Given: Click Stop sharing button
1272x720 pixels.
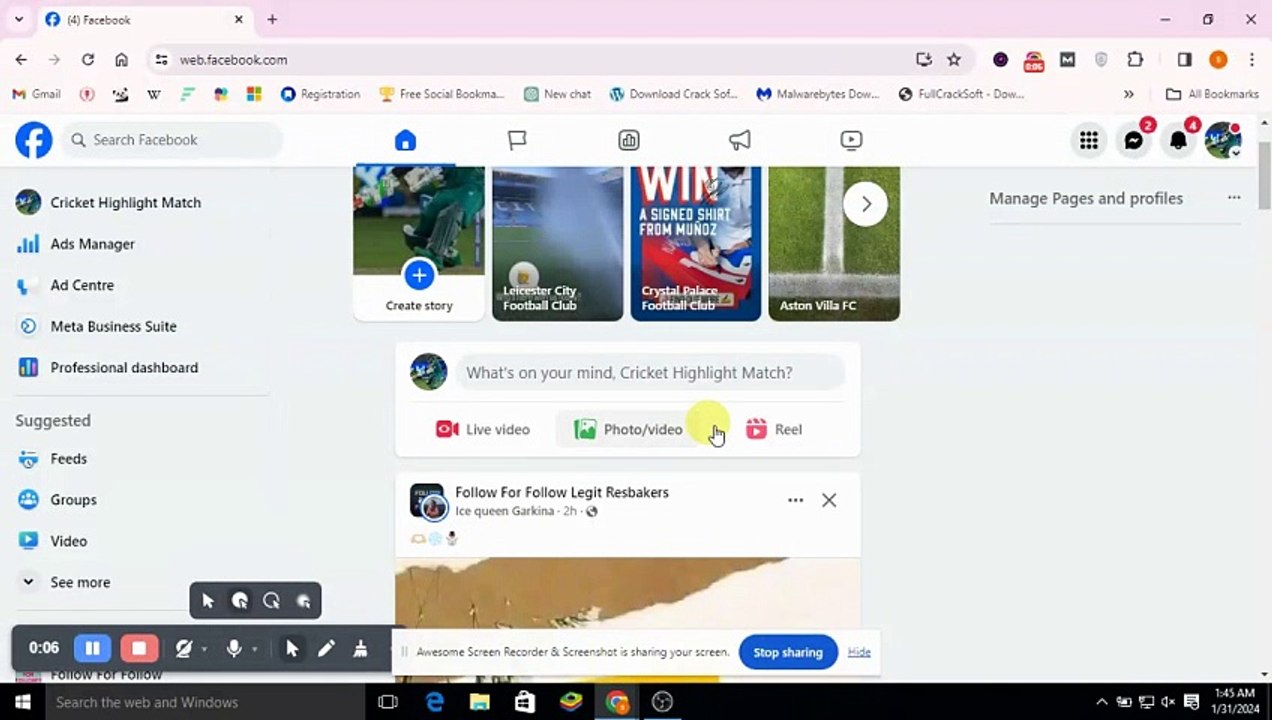Looking at the screenshot, I should click(x=788, y=652).
